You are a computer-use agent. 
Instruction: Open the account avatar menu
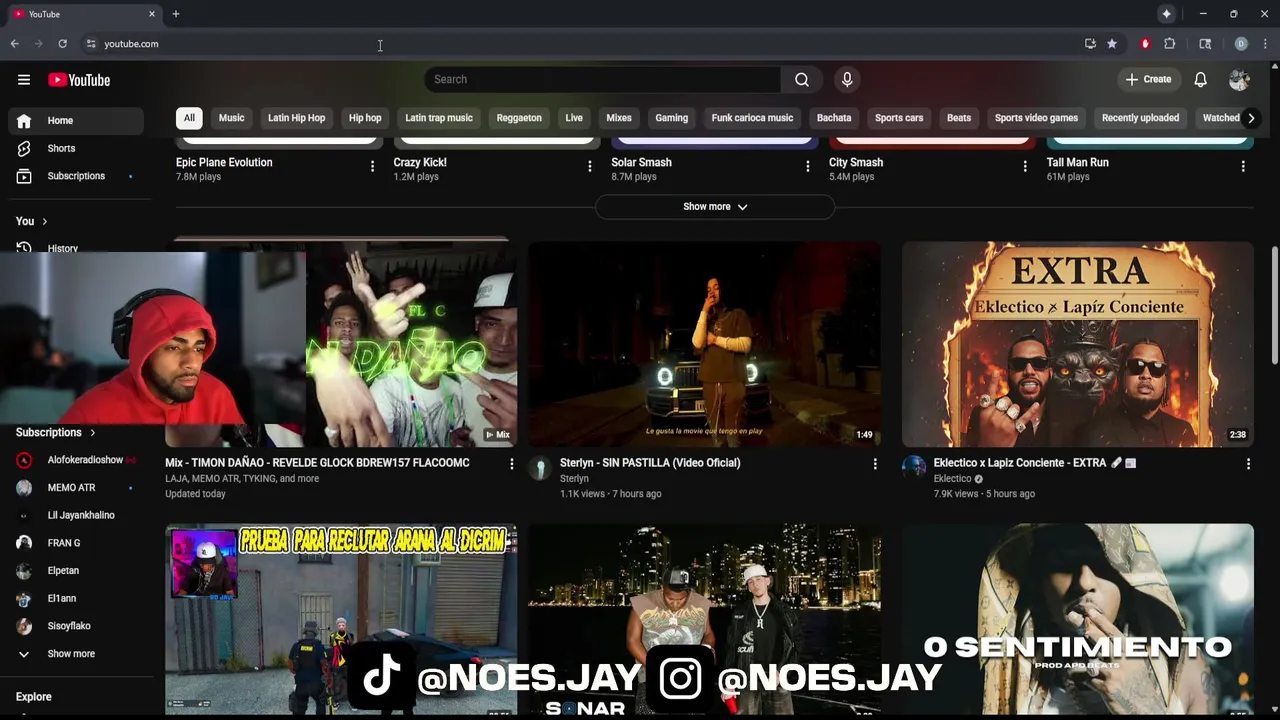[1239, 79]
